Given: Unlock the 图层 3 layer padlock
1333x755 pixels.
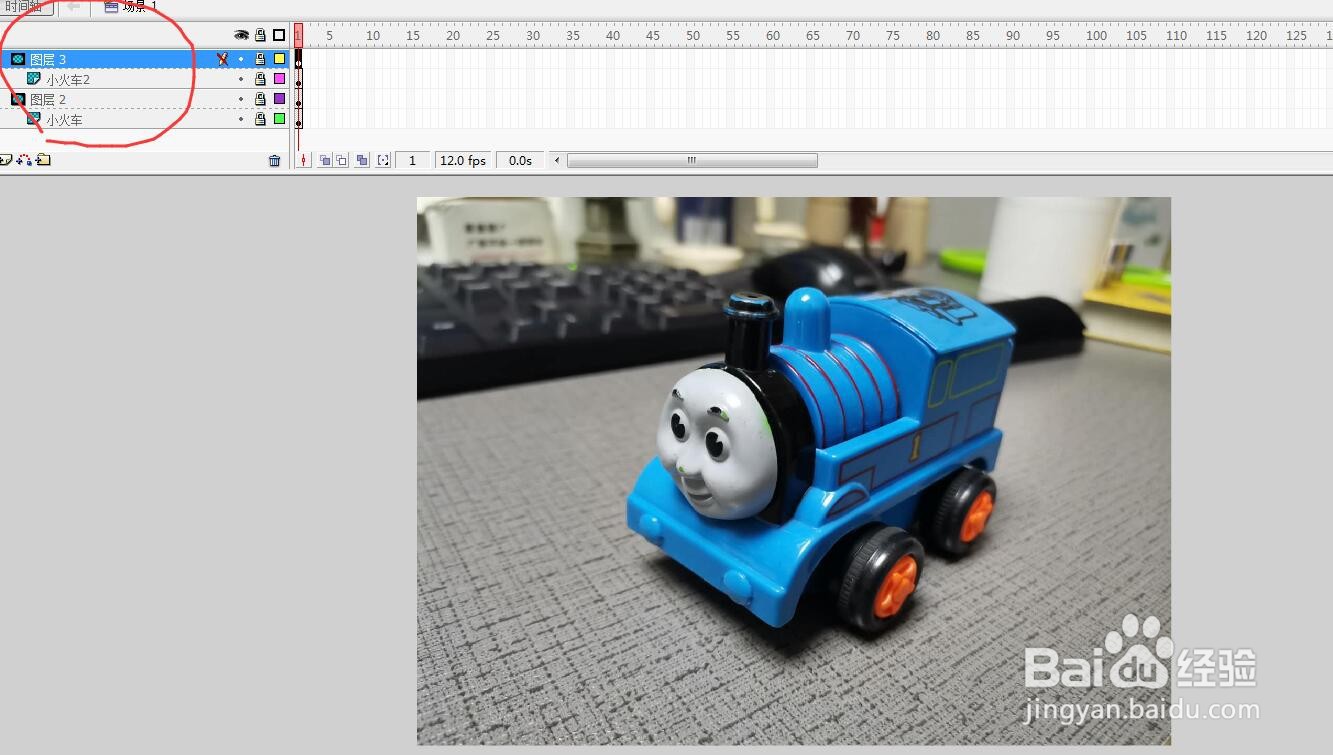Looking at the screenshot, I should tap(260, 59).
